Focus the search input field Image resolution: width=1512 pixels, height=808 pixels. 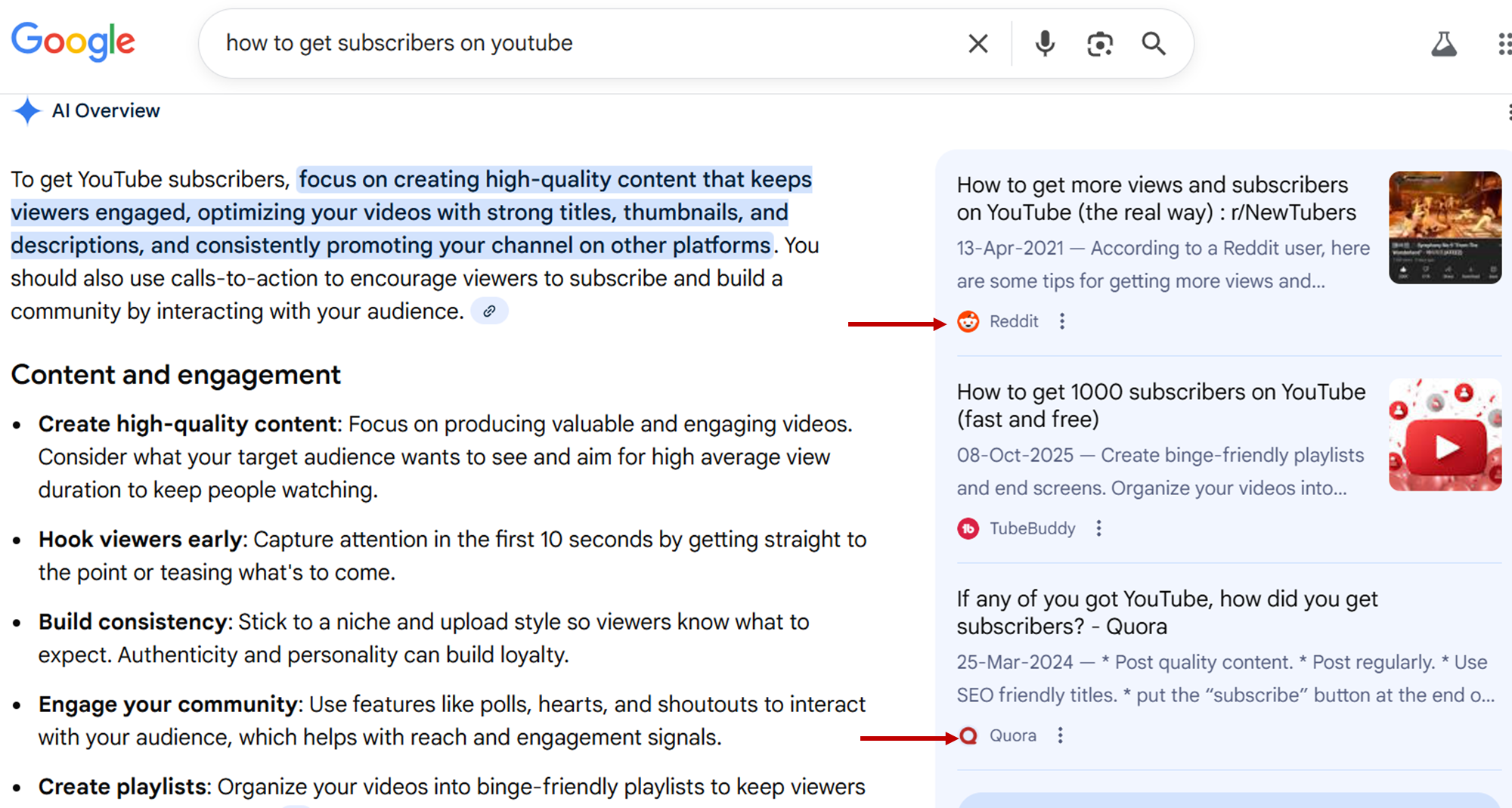pos(590,43)
